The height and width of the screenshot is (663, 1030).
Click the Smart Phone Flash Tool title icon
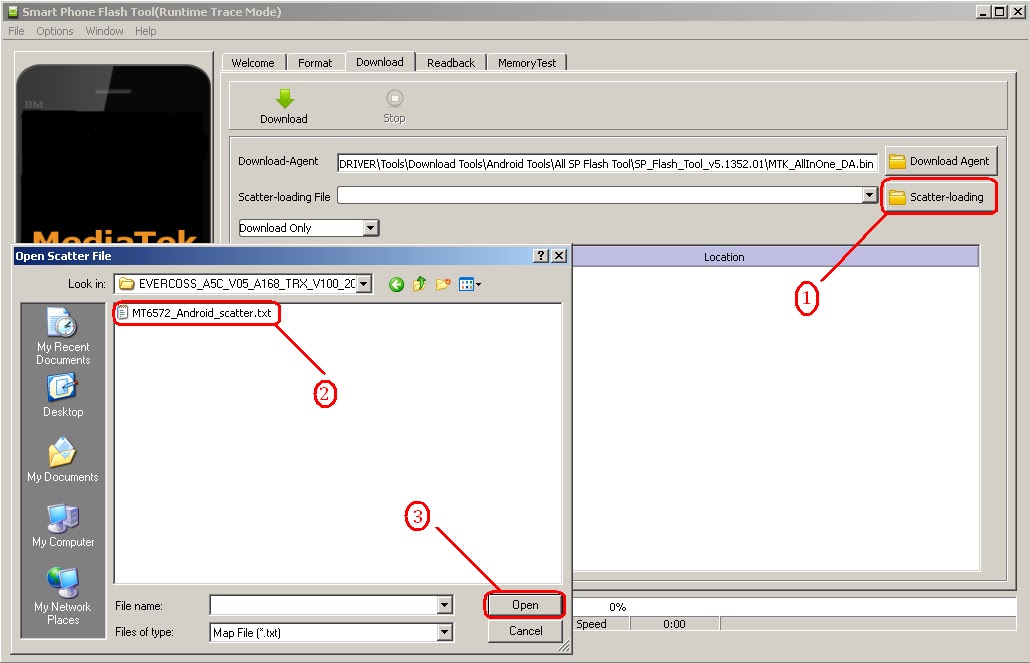12,11
